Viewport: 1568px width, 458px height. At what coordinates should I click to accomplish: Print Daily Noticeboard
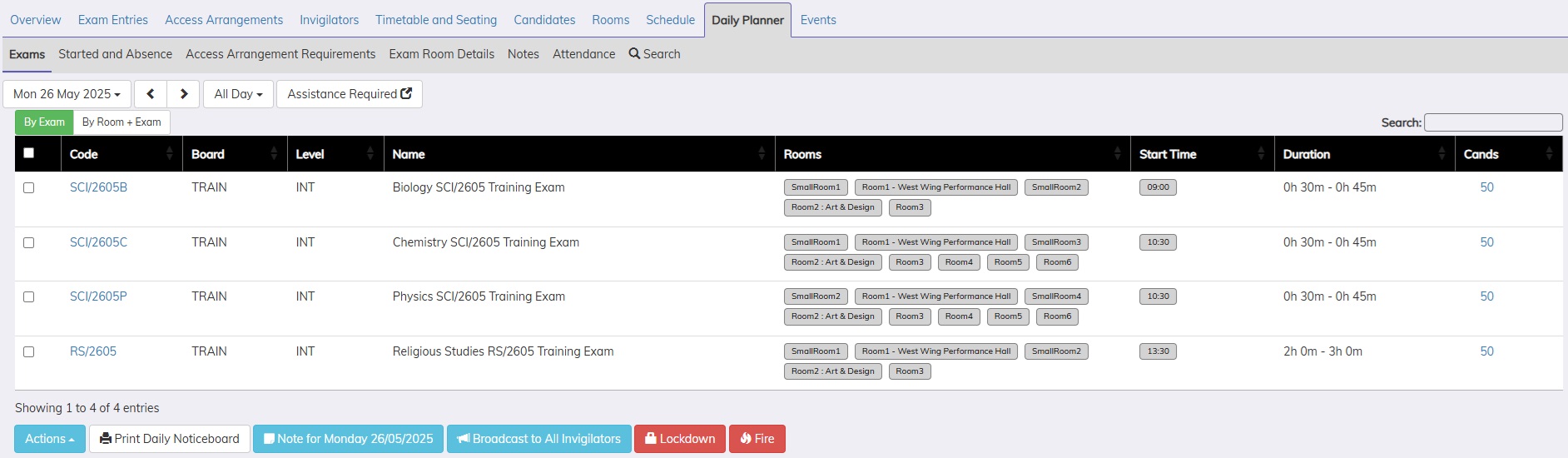[x=170, y=439]
